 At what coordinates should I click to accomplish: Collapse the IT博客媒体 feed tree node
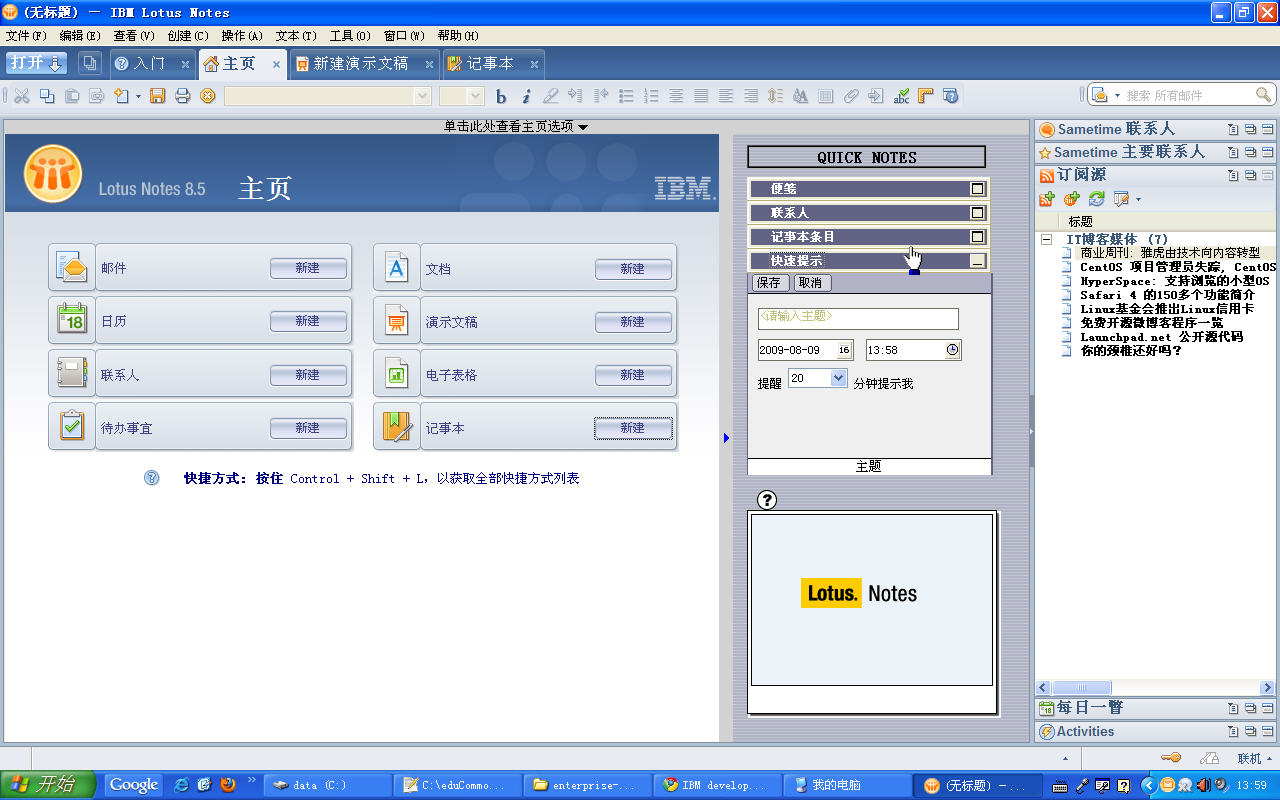click(x=1046, y=240)
